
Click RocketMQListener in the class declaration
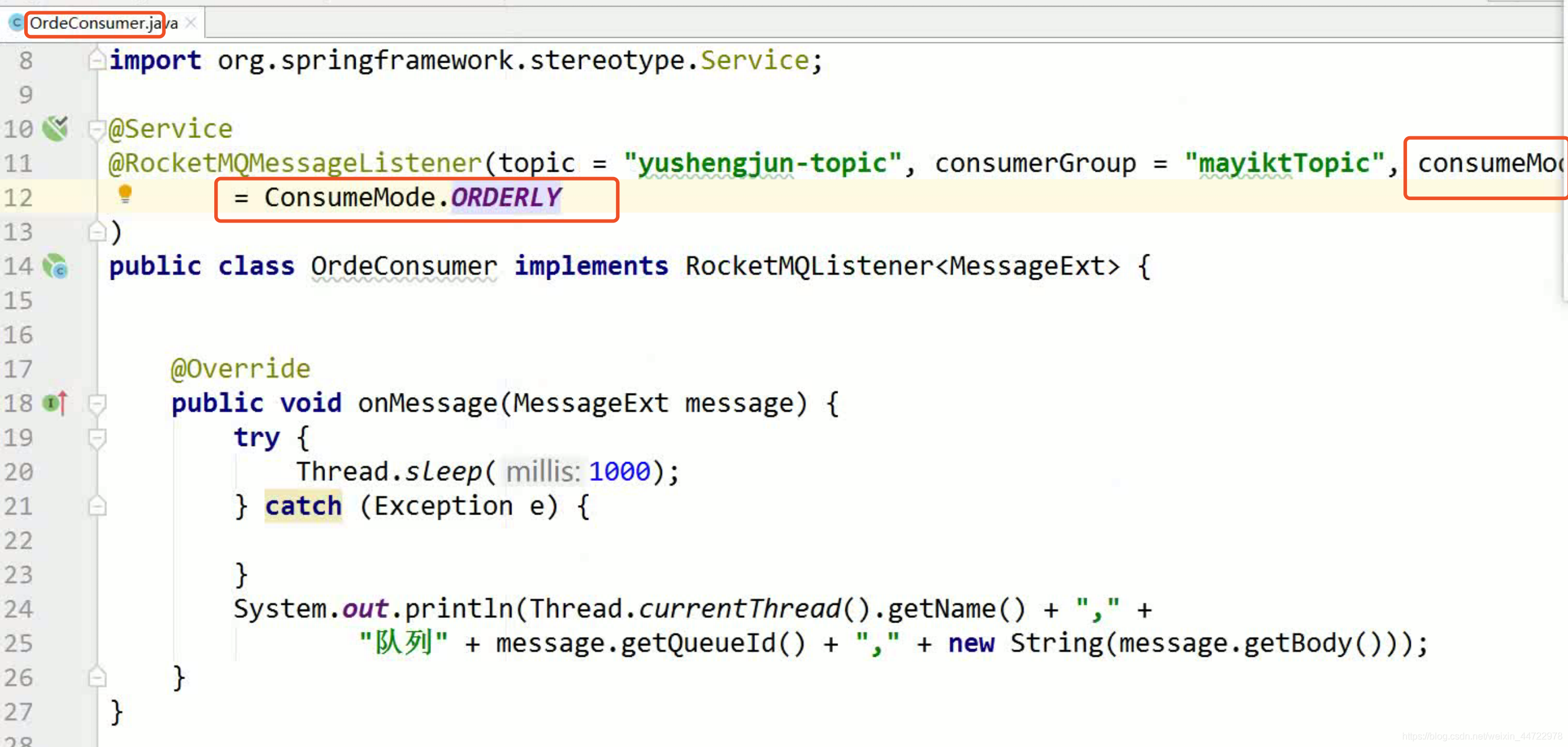point(809,266)
